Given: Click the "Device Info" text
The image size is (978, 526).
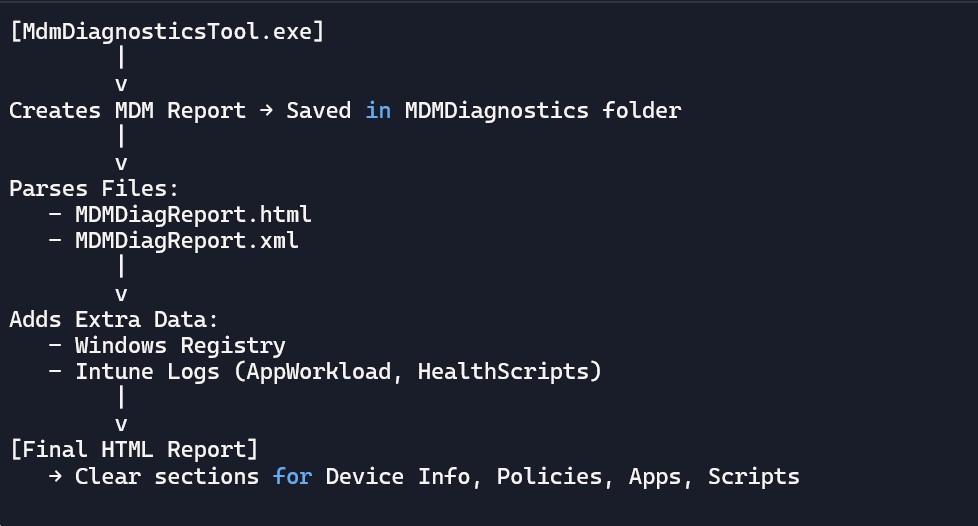Looking at the screenshot, I should [x=397, y=477].
